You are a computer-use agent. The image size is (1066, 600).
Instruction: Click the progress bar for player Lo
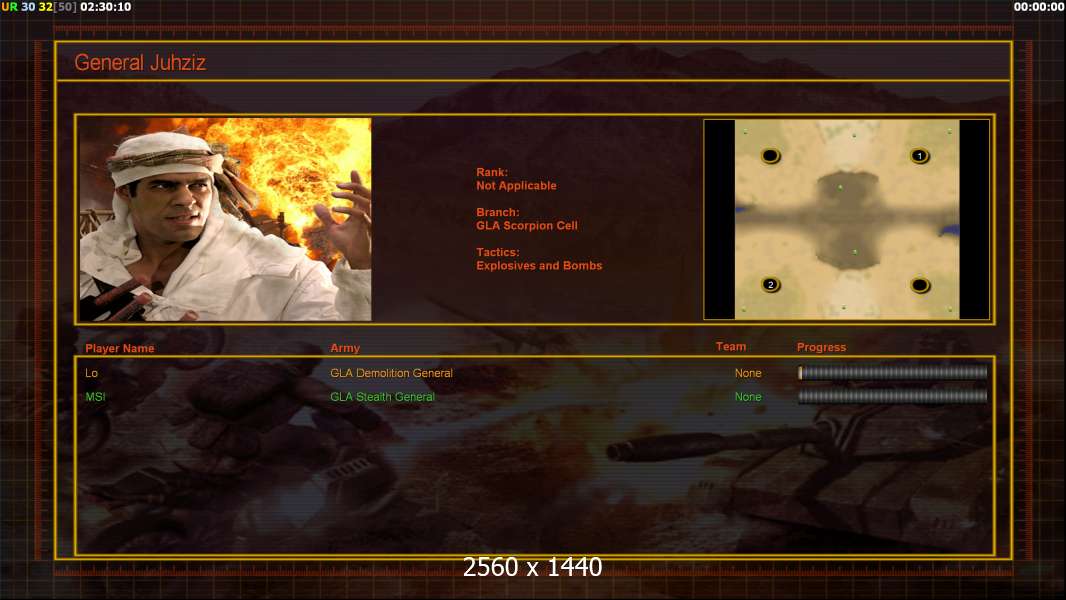892,372
